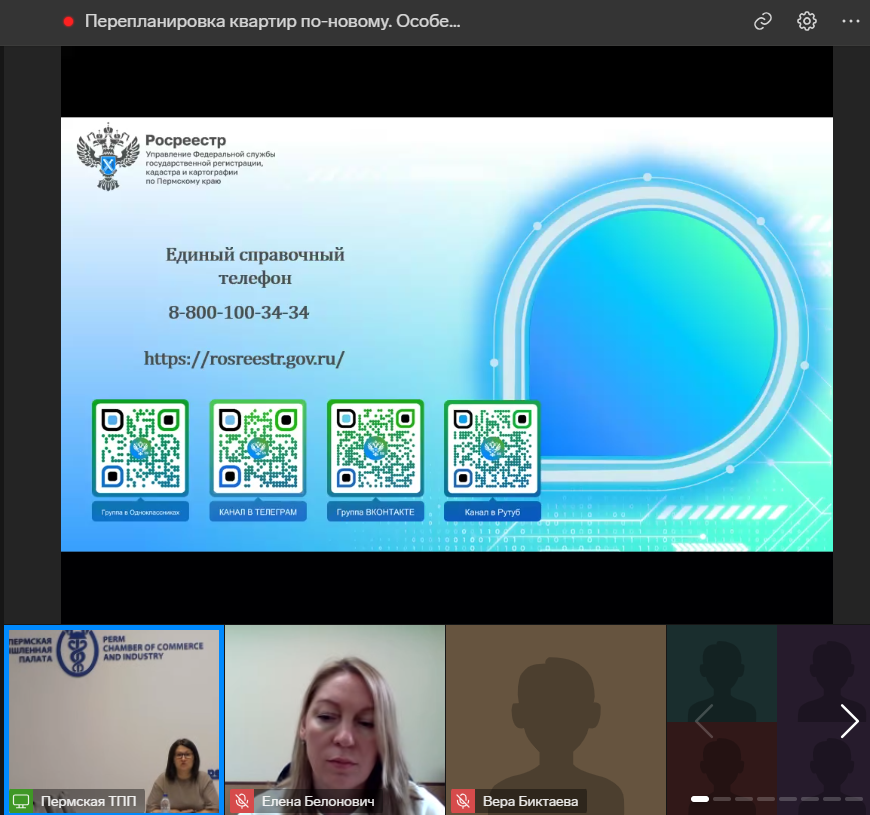This screenshot has height=815, width=870.
Task: Click the Группа в Одноклассниках label
Action: (140, 512)
